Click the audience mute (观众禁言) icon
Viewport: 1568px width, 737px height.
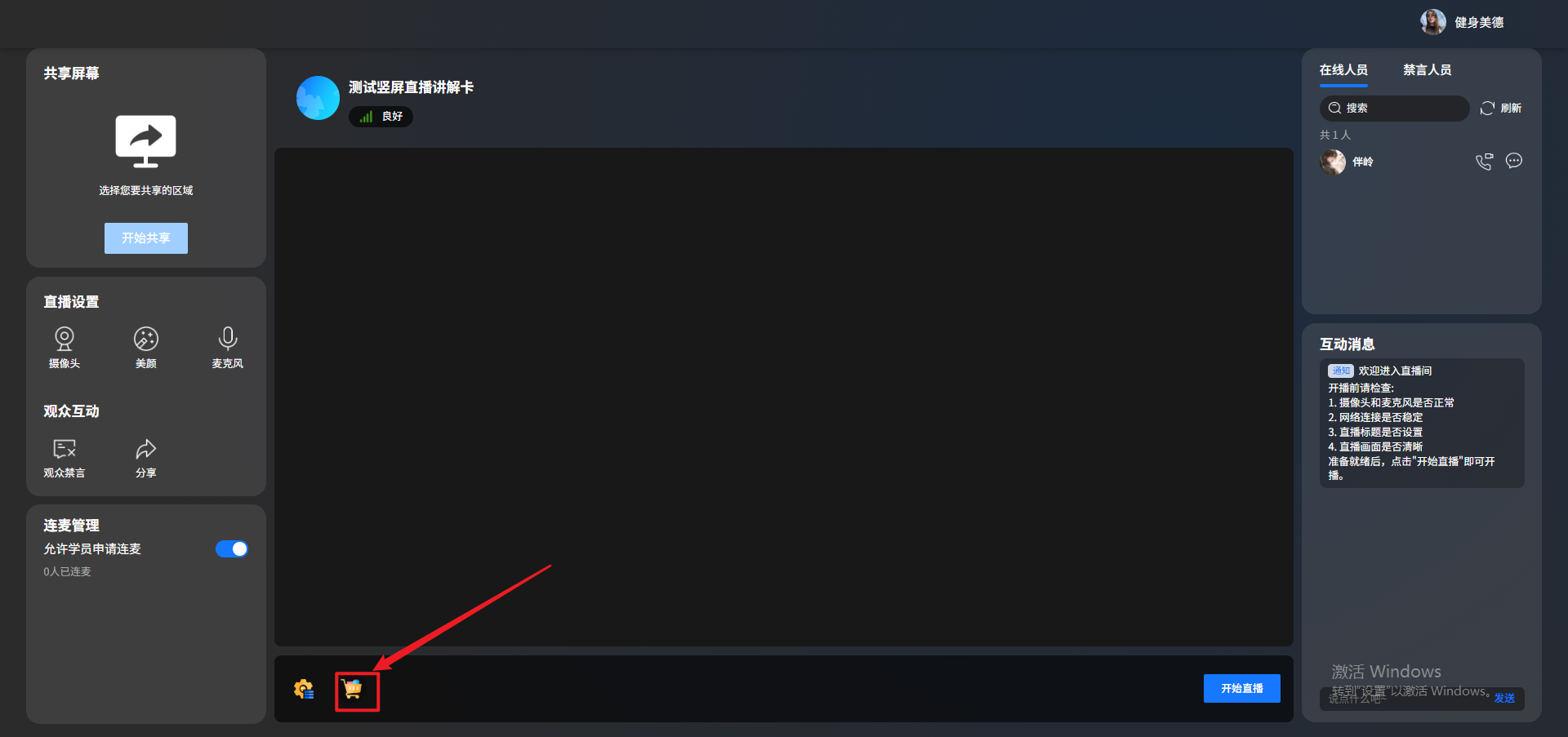click(65, 449)
